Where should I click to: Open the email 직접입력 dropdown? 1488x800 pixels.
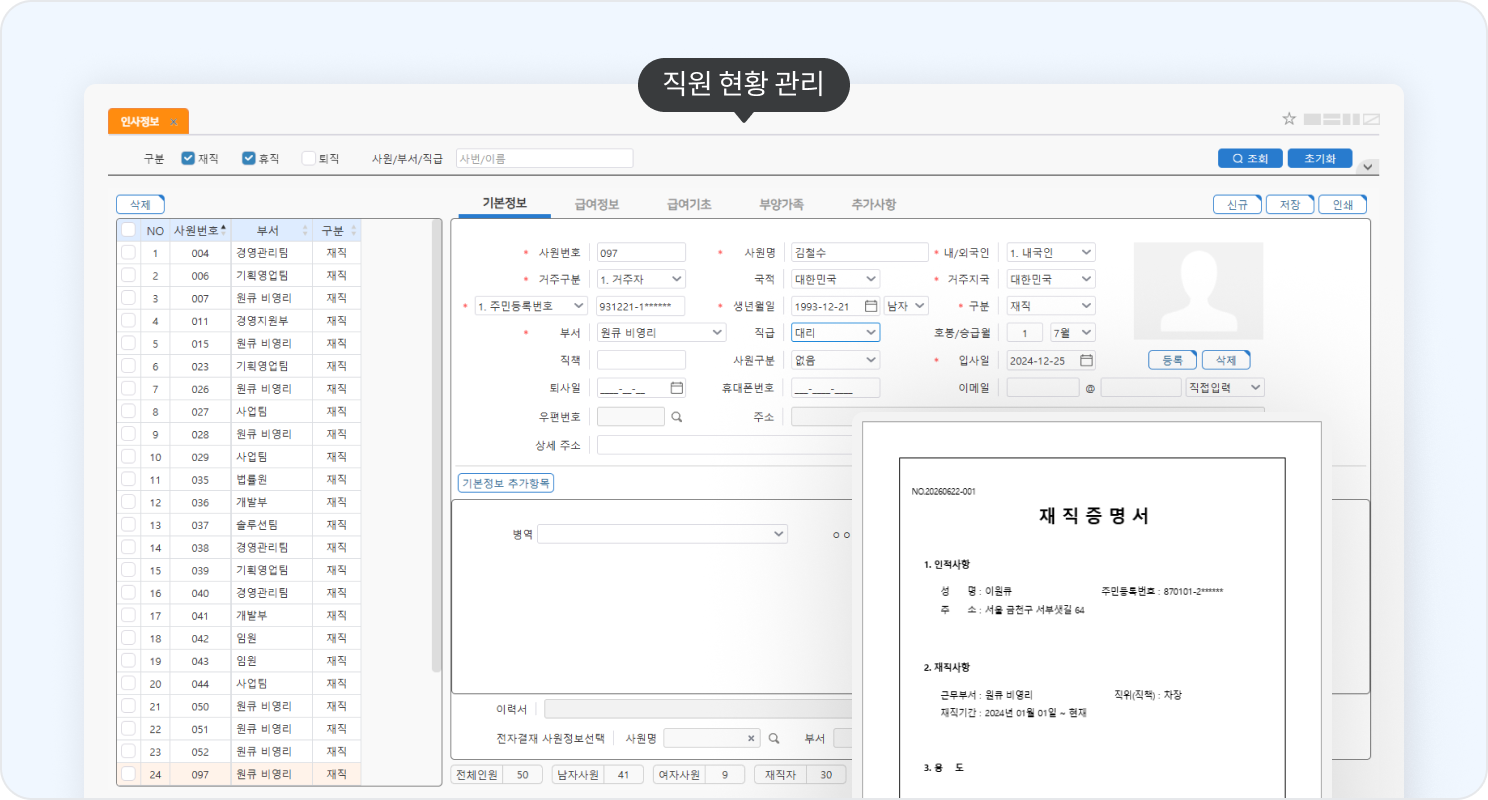1225,387
